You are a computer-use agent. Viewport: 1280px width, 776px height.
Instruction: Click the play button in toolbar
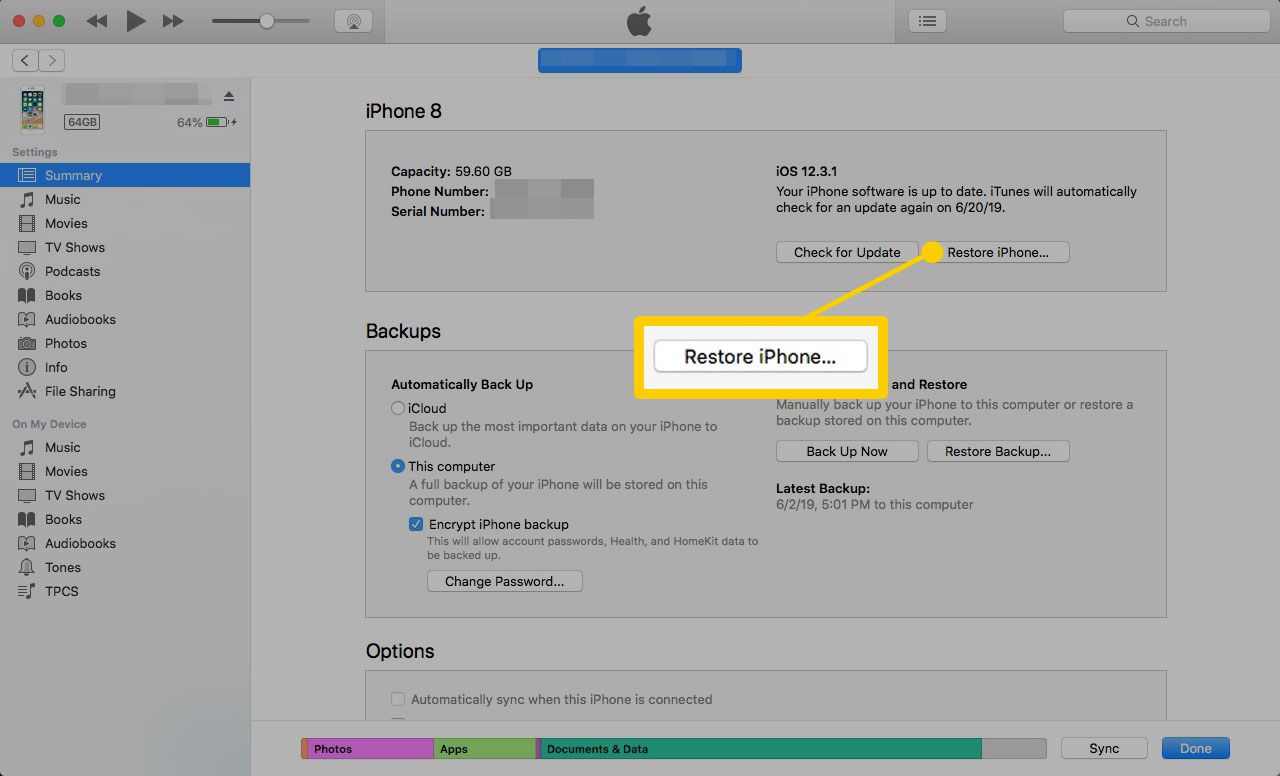tap(136, 21)
